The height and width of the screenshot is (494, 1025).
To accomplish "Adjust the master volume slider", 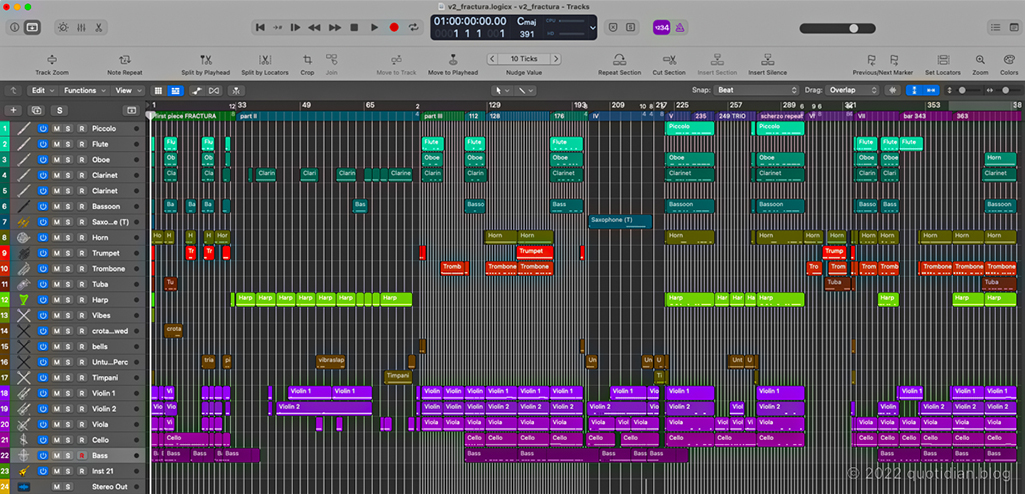I will 838,28.
